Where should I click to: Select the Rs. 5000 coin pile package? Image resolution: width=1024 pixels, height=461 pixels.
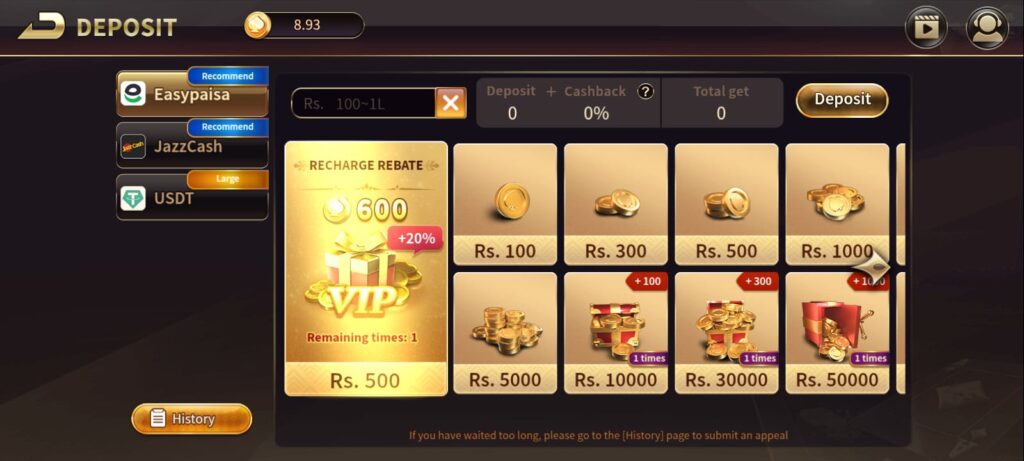(x=505, y=333)
